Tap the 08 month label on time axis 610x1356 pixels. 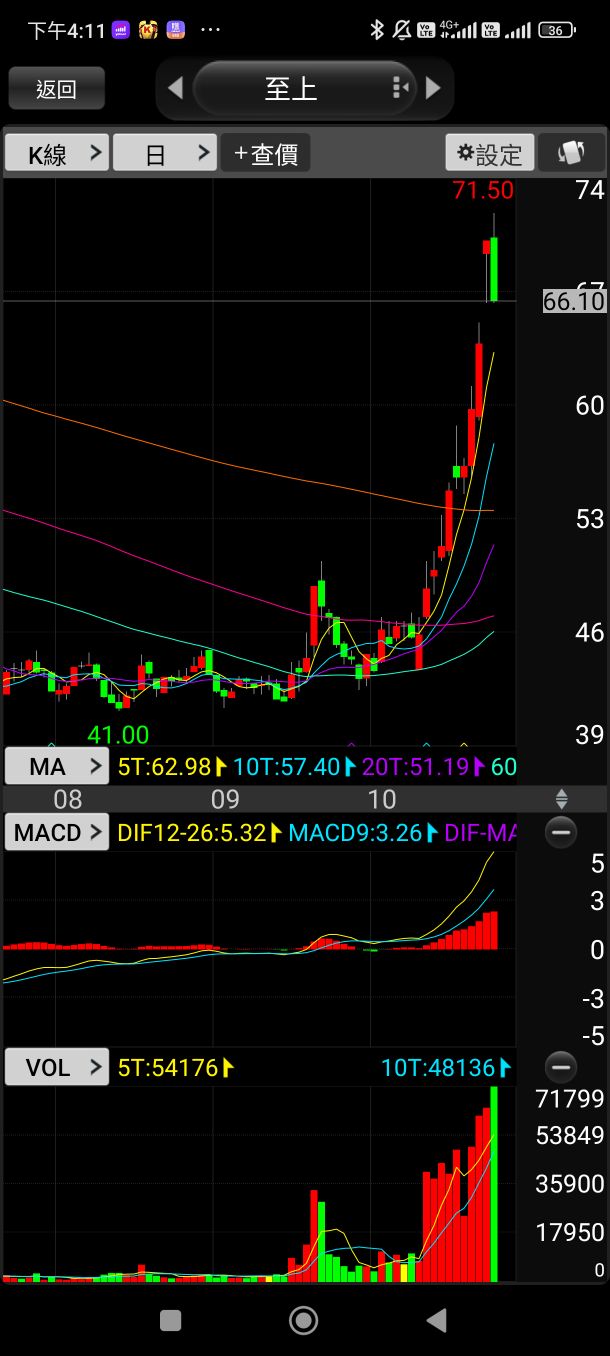tap(68, 799)
